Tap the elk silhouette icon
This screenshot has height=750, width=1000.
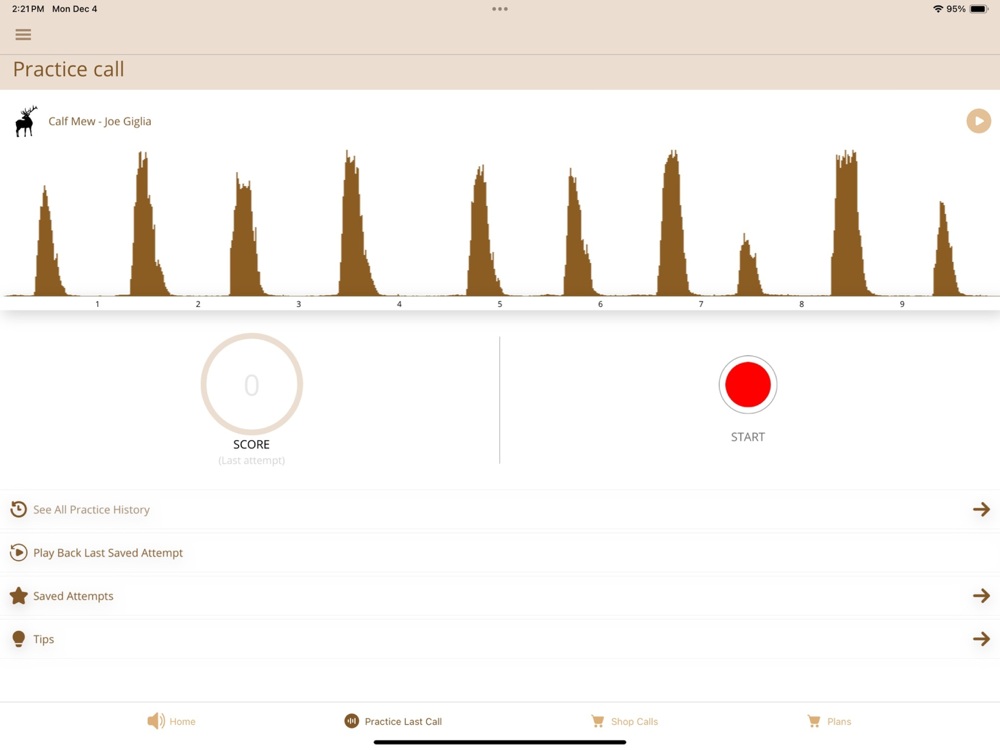coord(26,121)
